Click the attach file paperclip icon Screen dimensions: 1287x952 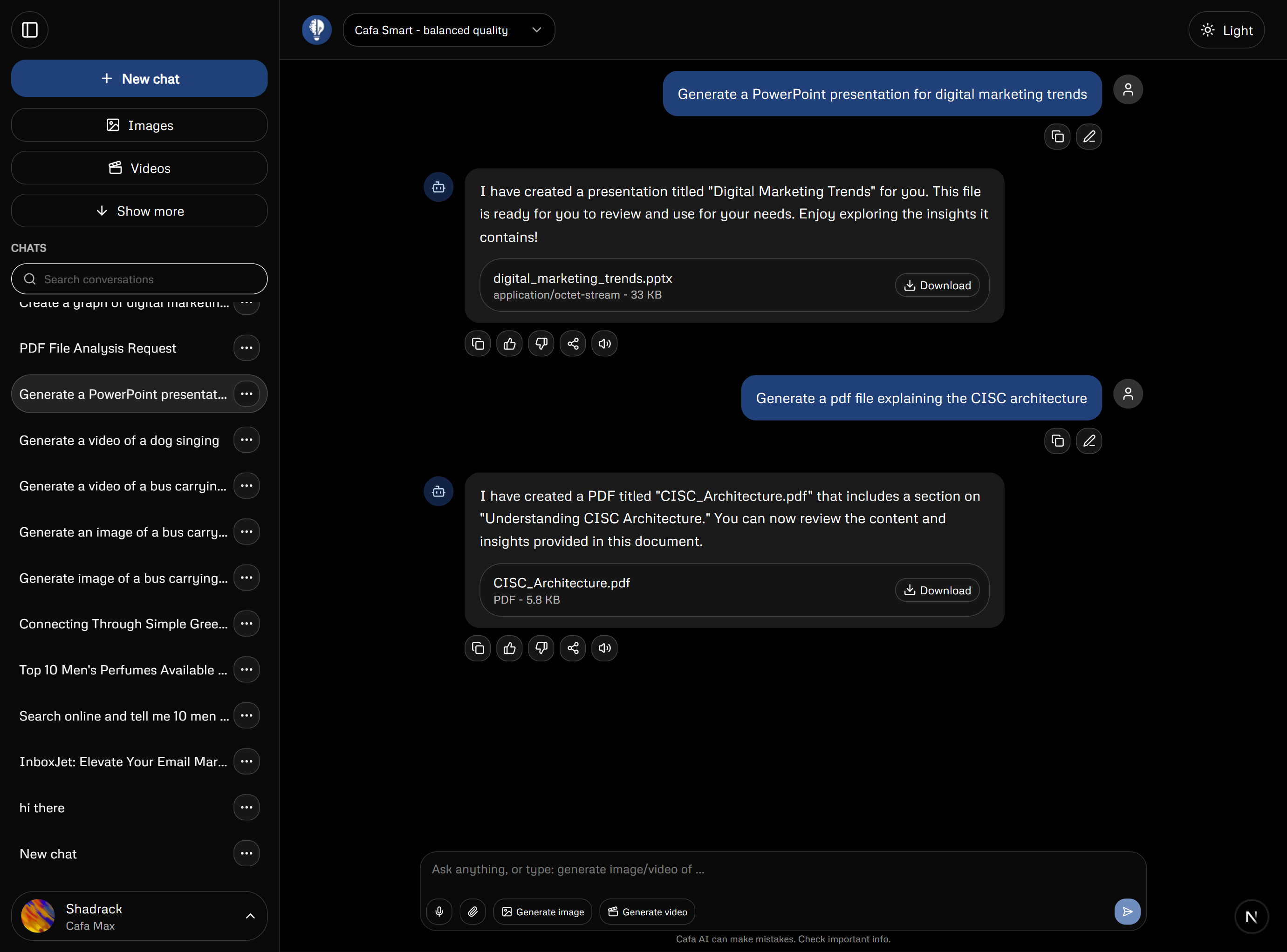click(472, 911)
